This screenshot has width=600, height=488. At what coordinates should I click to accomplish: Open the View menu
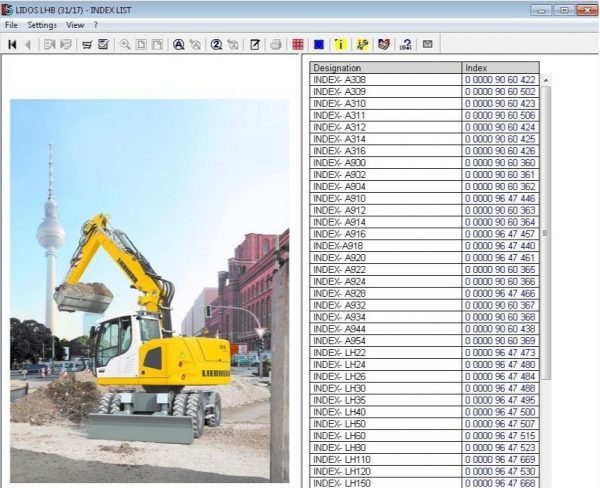[x=75, y=25]
